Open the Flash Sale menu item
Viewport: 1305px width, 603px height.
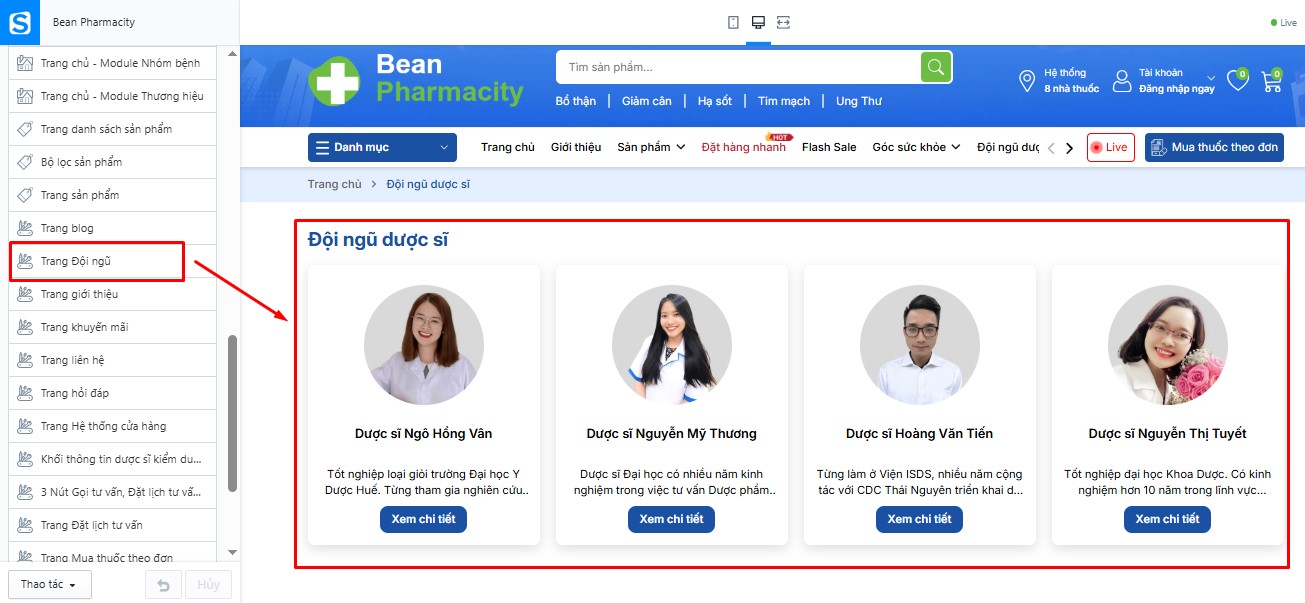[x=829, y=147]
